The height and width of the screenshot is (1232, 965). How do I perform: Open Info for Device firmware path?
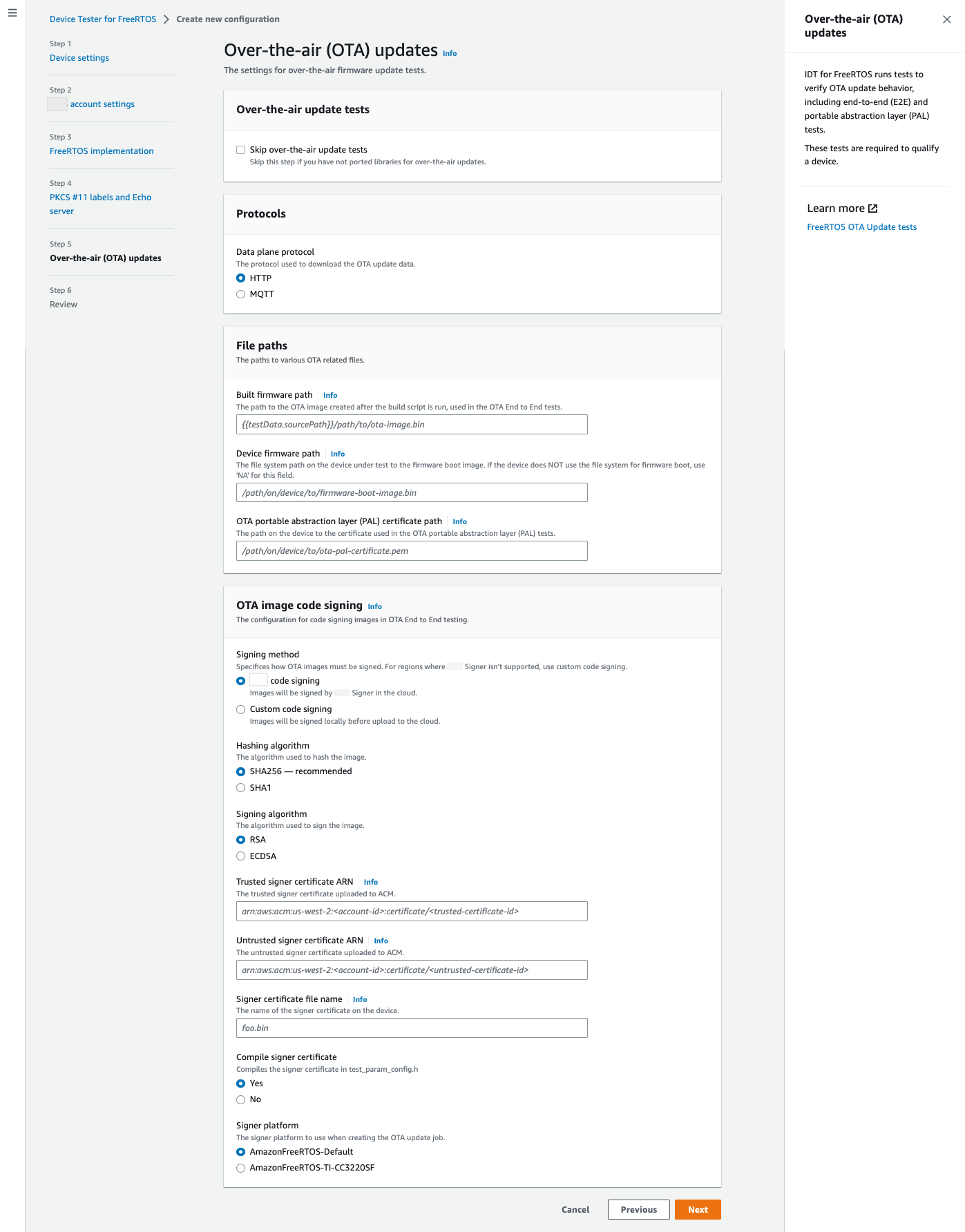coord(337,454)
